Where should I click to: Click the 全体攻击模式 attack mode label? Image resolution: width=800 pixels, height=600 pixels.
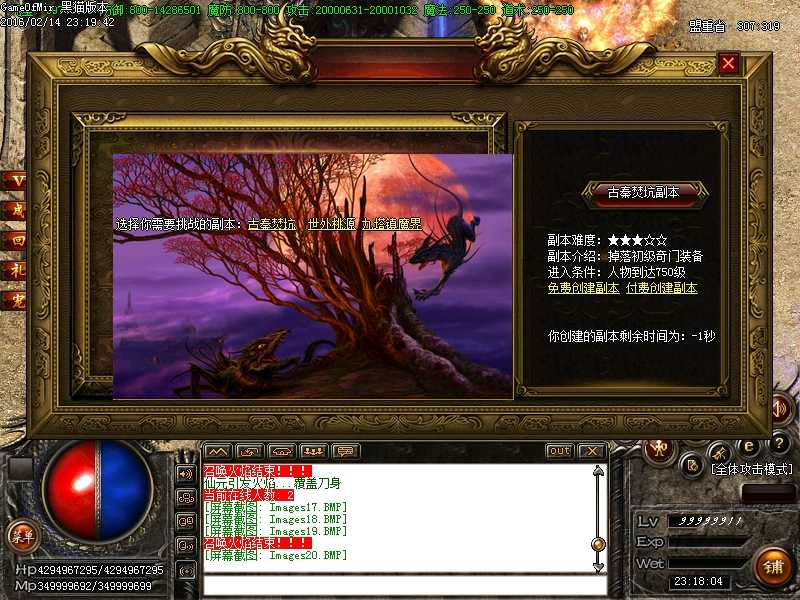tap(752, 469)
